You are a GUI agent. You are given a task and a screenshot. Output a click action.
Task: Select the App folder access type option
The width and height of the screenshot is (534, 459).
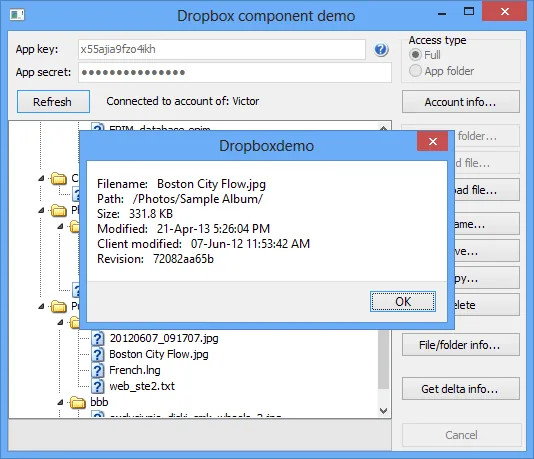tap(415, 71)
